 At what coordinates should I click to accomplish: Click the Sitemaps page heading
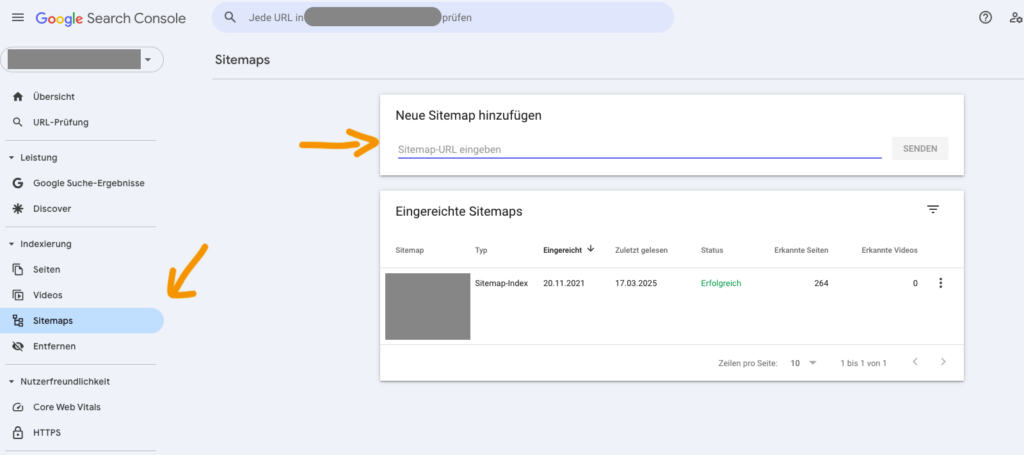click(x=242, y=60)
